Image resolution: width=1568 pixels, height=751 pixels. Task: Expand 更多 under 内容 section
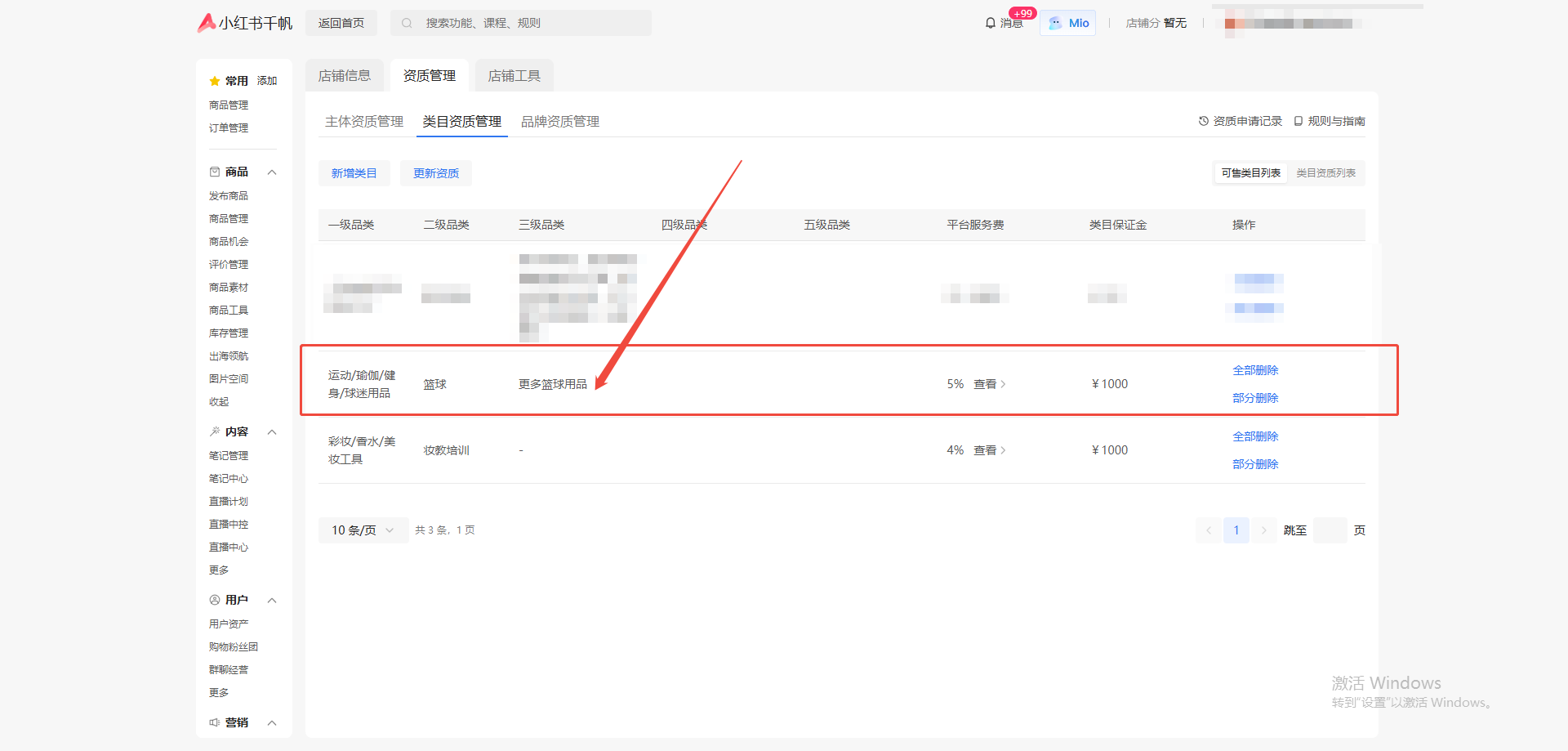(x=219, y=570)
